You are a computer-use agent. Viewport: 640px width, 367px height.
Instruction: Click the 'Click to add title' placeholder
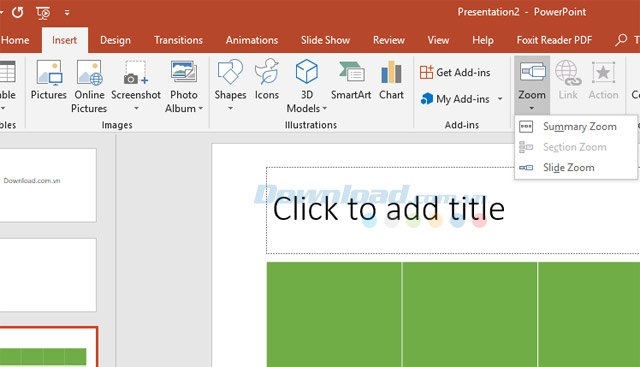[453, 210]
